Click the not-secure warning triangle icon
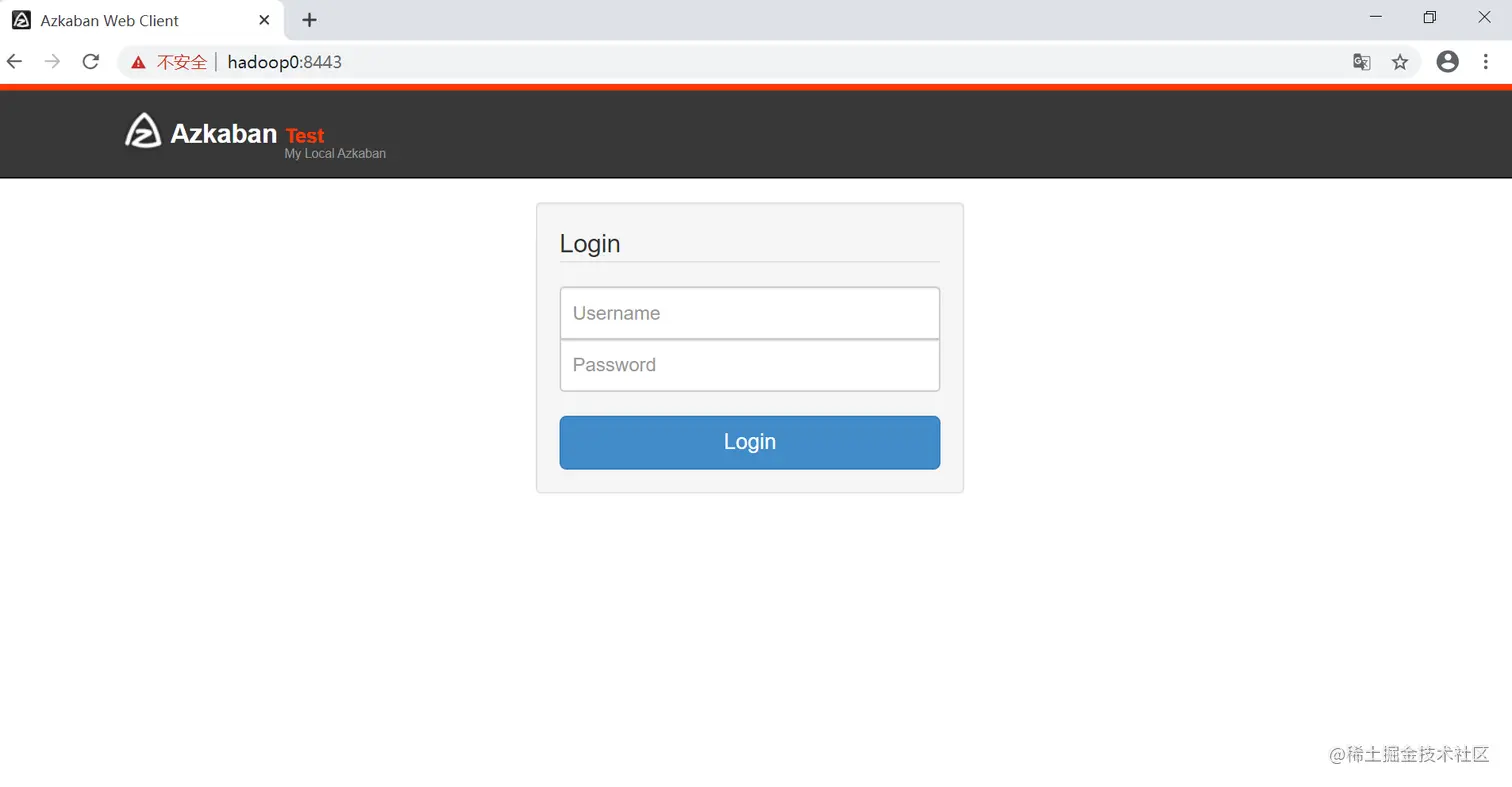This screenshot has width=1512, height=787. coord(139,63)
